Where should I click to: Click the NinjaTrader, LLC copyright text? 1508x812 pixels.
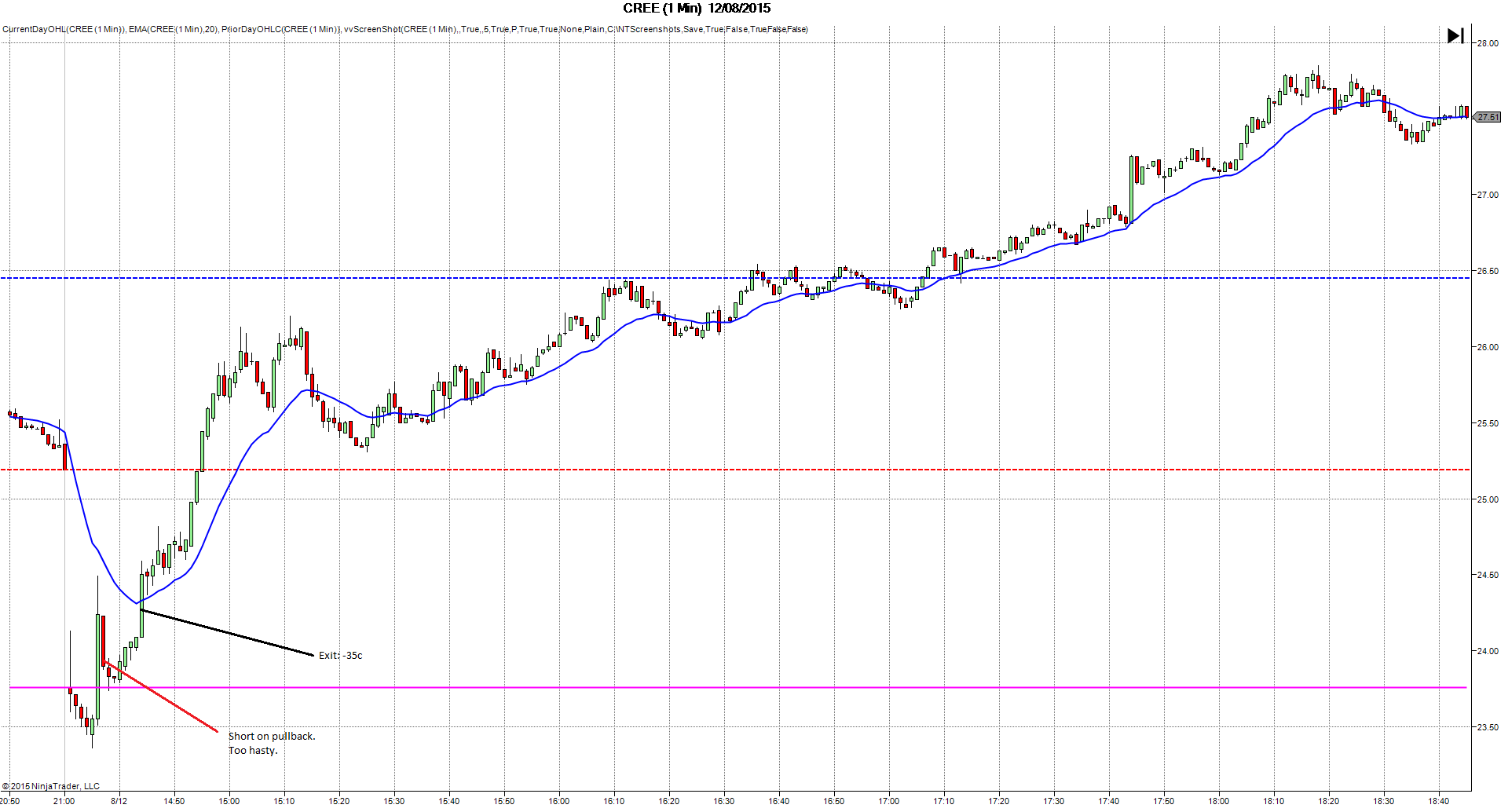click(x=51, y=786)
